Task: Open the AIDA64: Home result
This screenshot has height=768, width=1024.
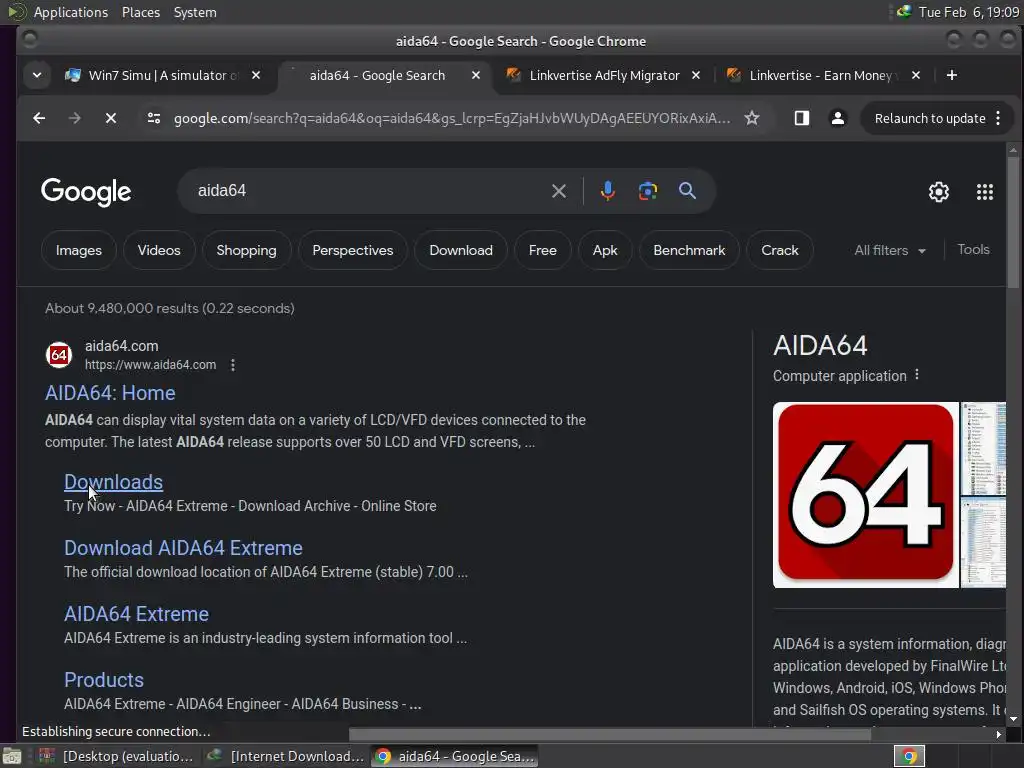Action: click(x=110, y=393)
